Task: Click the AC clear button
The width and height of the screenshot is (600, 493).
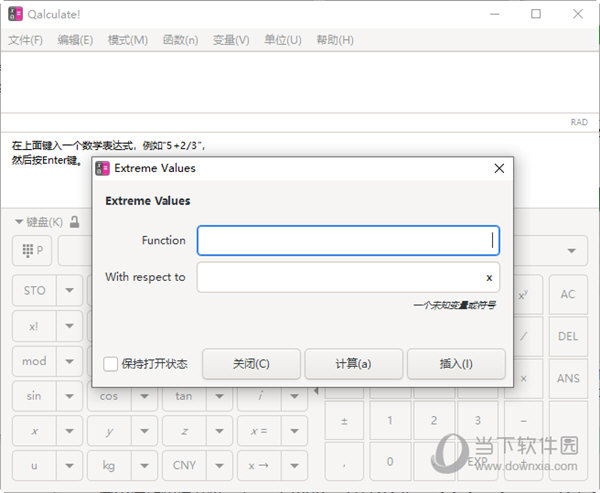Action: 568,294
